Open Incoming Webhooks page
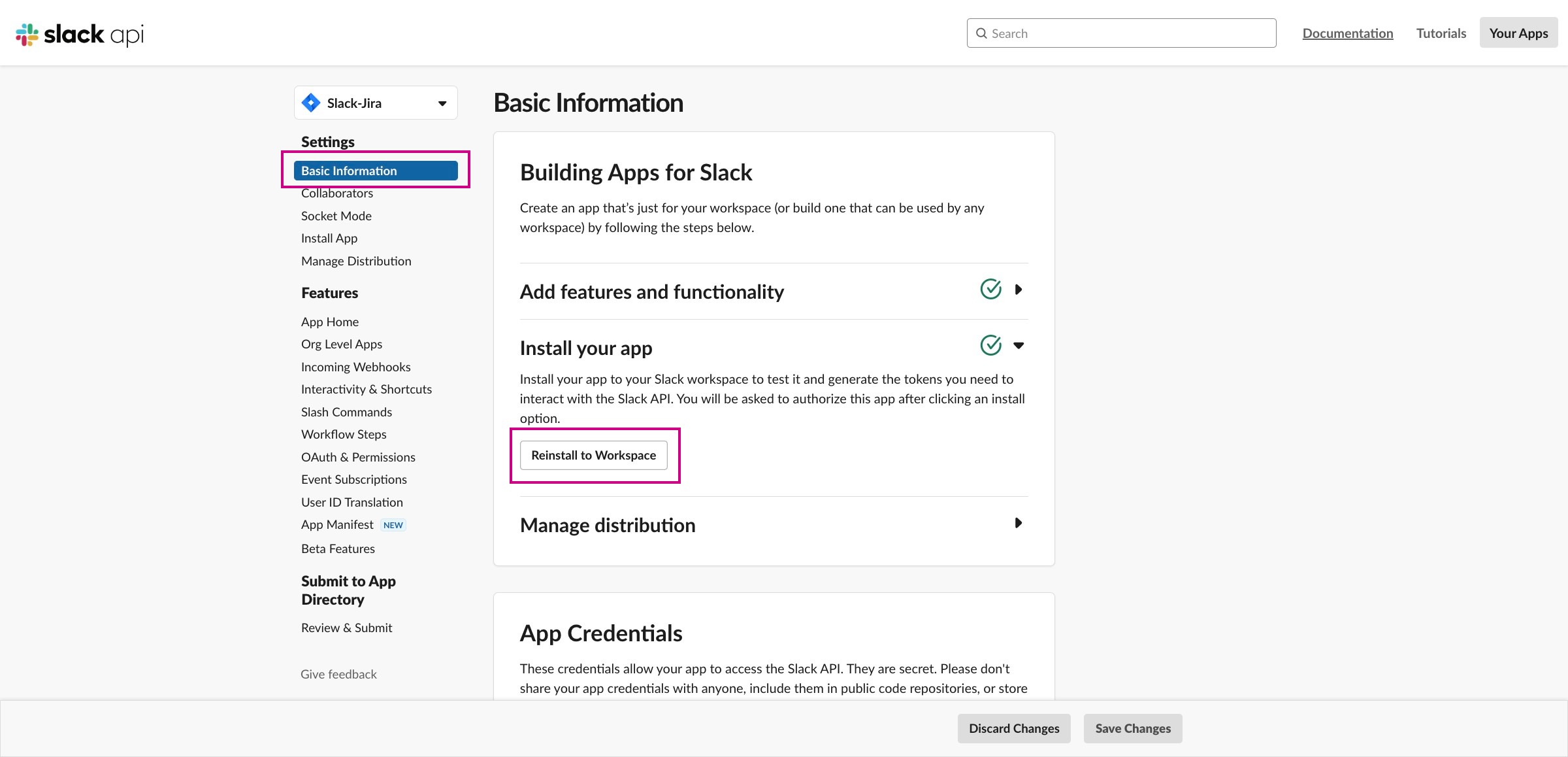The height and width of the screenshot is (757, 1568). [356, 367]
